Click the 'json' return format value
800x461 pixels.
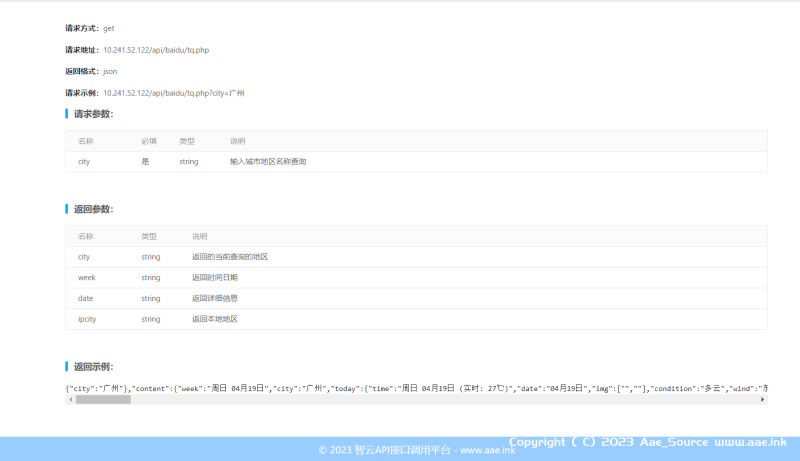110,71
